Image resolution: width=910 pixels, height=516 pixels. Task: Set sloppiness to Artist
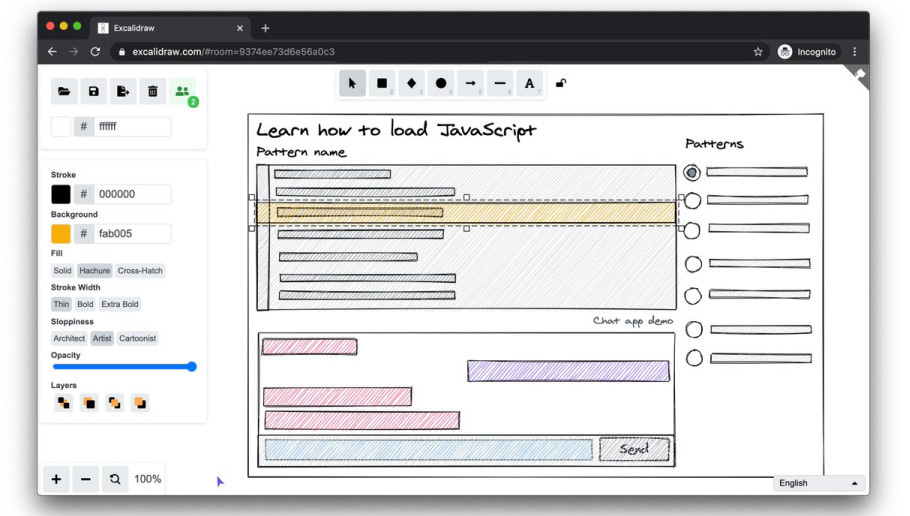tap(102, 338)
